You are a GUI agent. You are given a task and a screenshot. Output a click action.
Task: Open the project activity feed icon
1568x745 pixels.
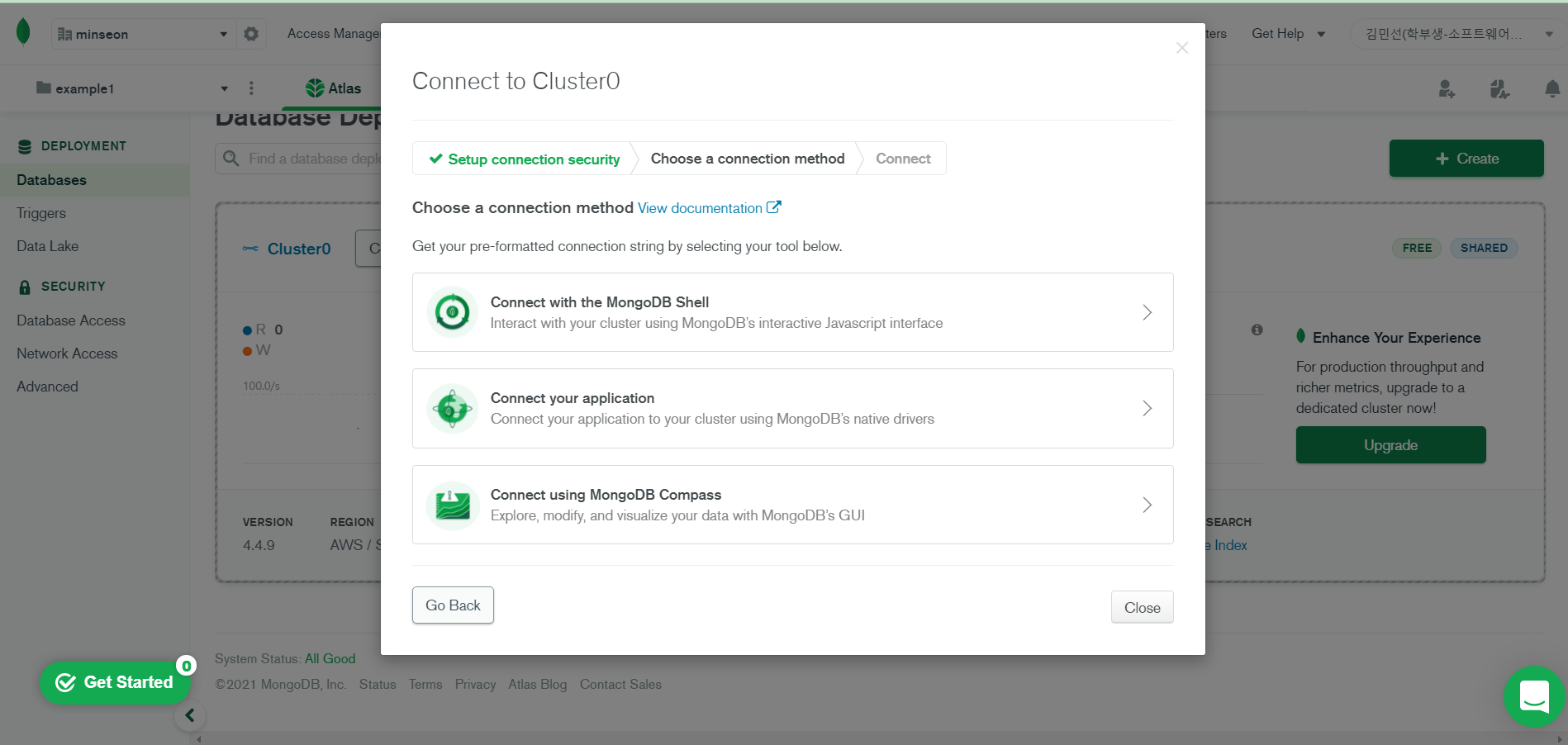(1499, 88)
